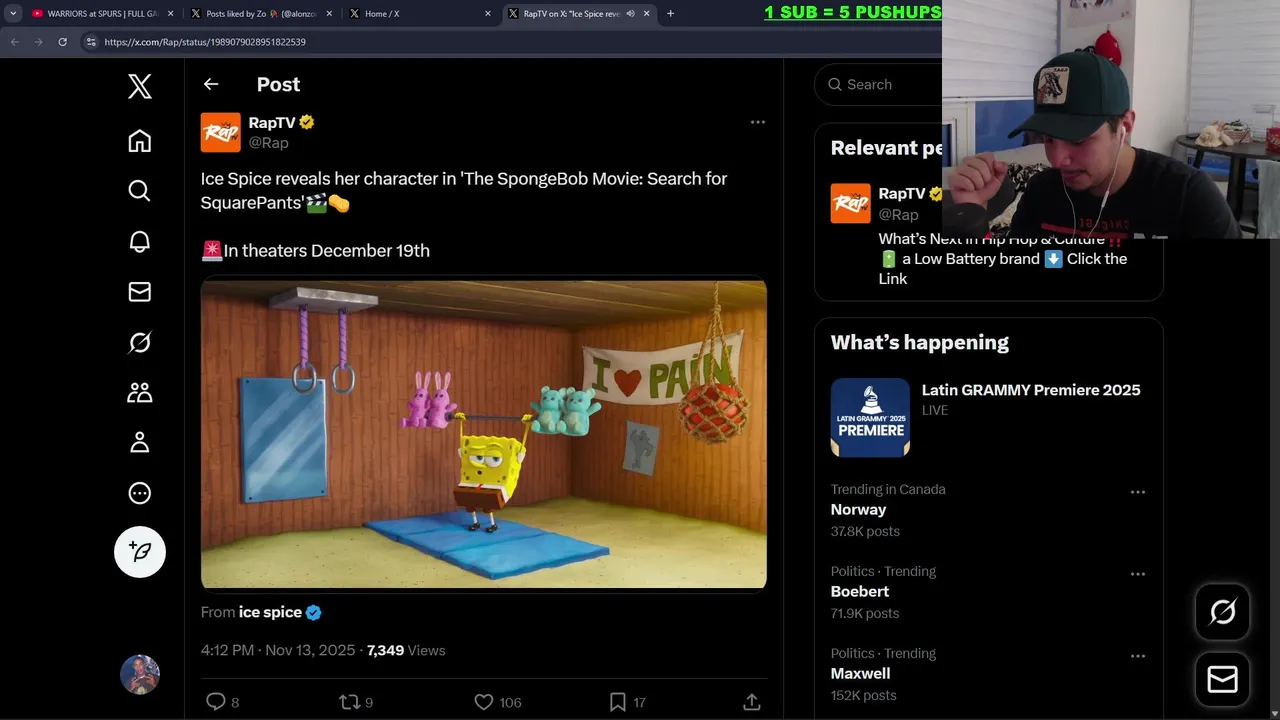Open more options for Maxwell trend

click(1138, 656)
